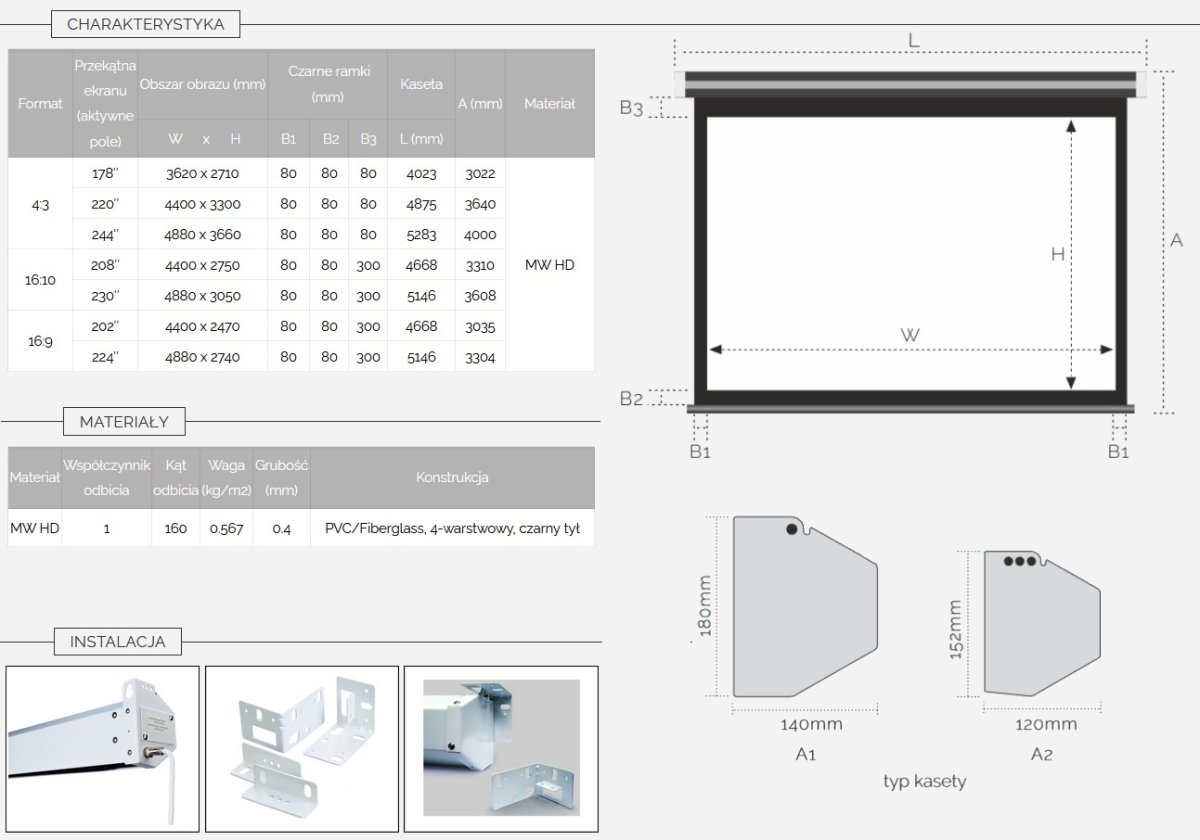
Task: Select the 16:10 format row cell
Action: pos(40,280)
